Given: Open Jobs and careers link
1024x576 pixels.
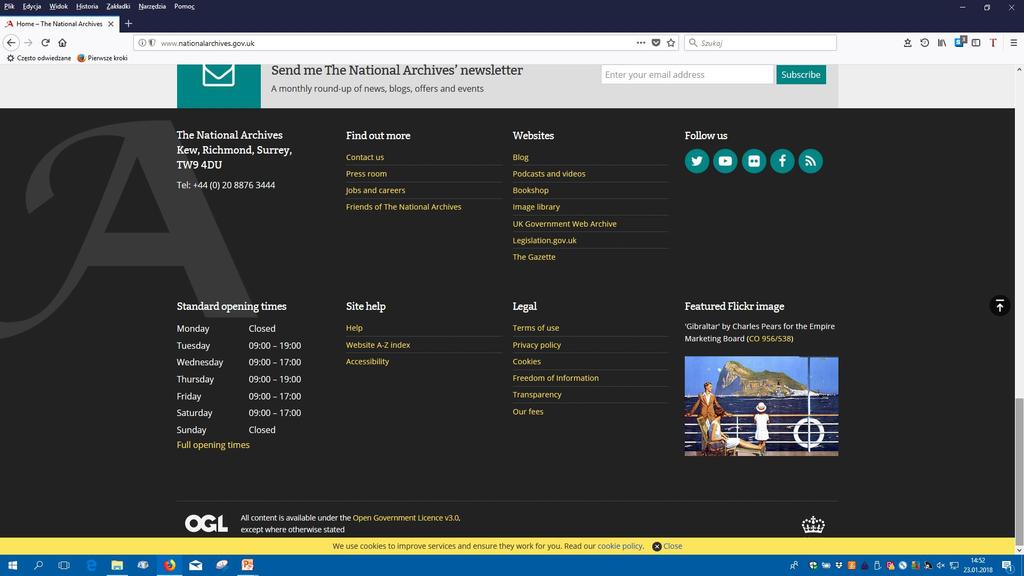Looking at the screenshot, I should click(376, 190).
